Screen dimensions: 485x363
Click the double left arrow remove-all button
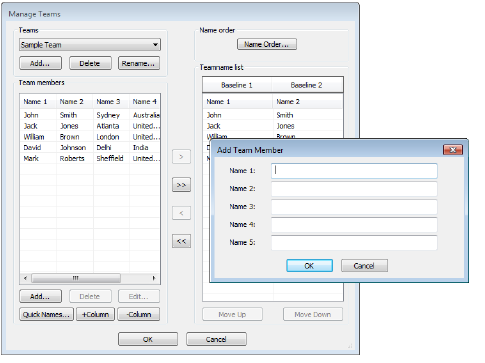tap(181, 241)
